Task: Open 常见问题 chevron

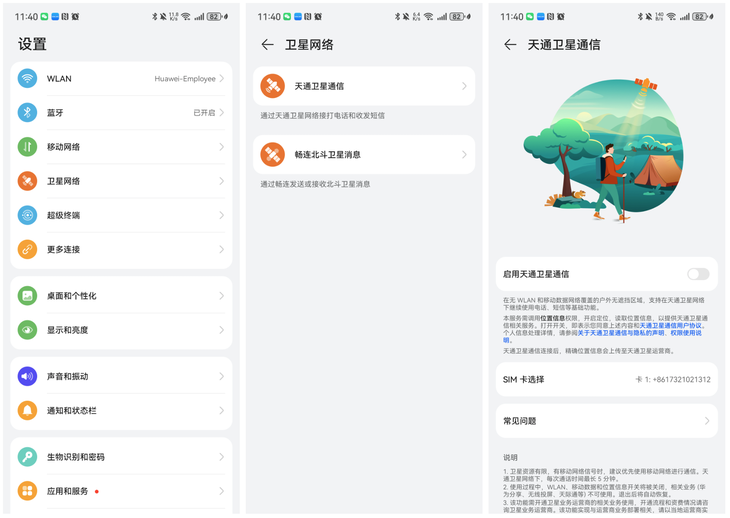Action: [707, 421]
